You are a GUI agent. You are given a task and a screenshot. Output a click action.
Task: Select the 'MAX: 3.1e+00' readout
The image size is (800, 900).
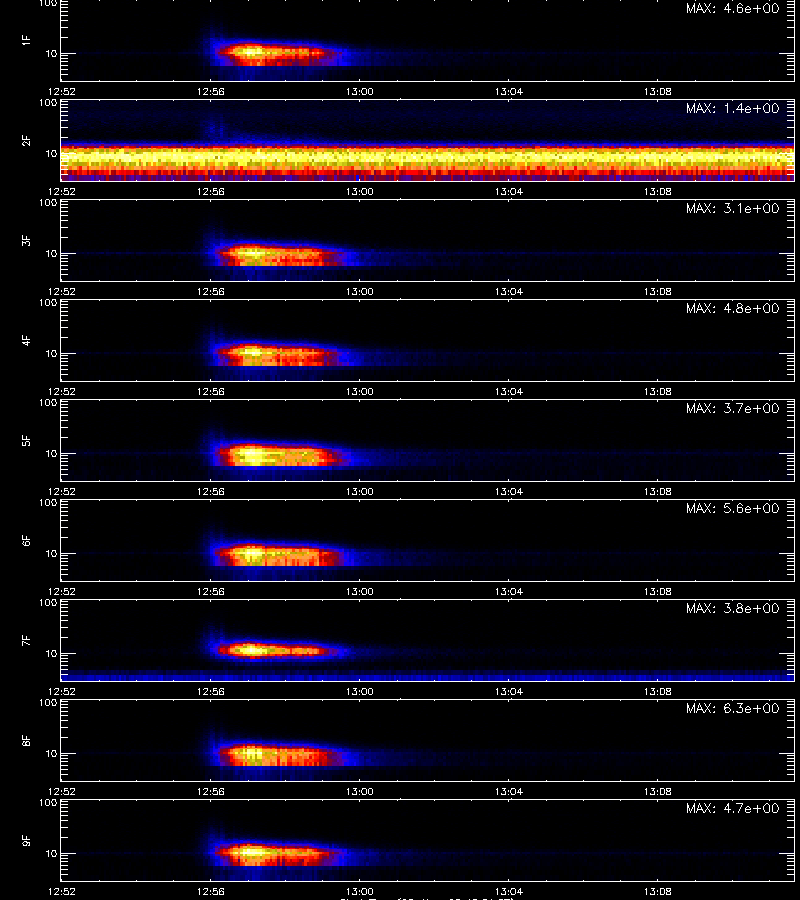[732, 208]
